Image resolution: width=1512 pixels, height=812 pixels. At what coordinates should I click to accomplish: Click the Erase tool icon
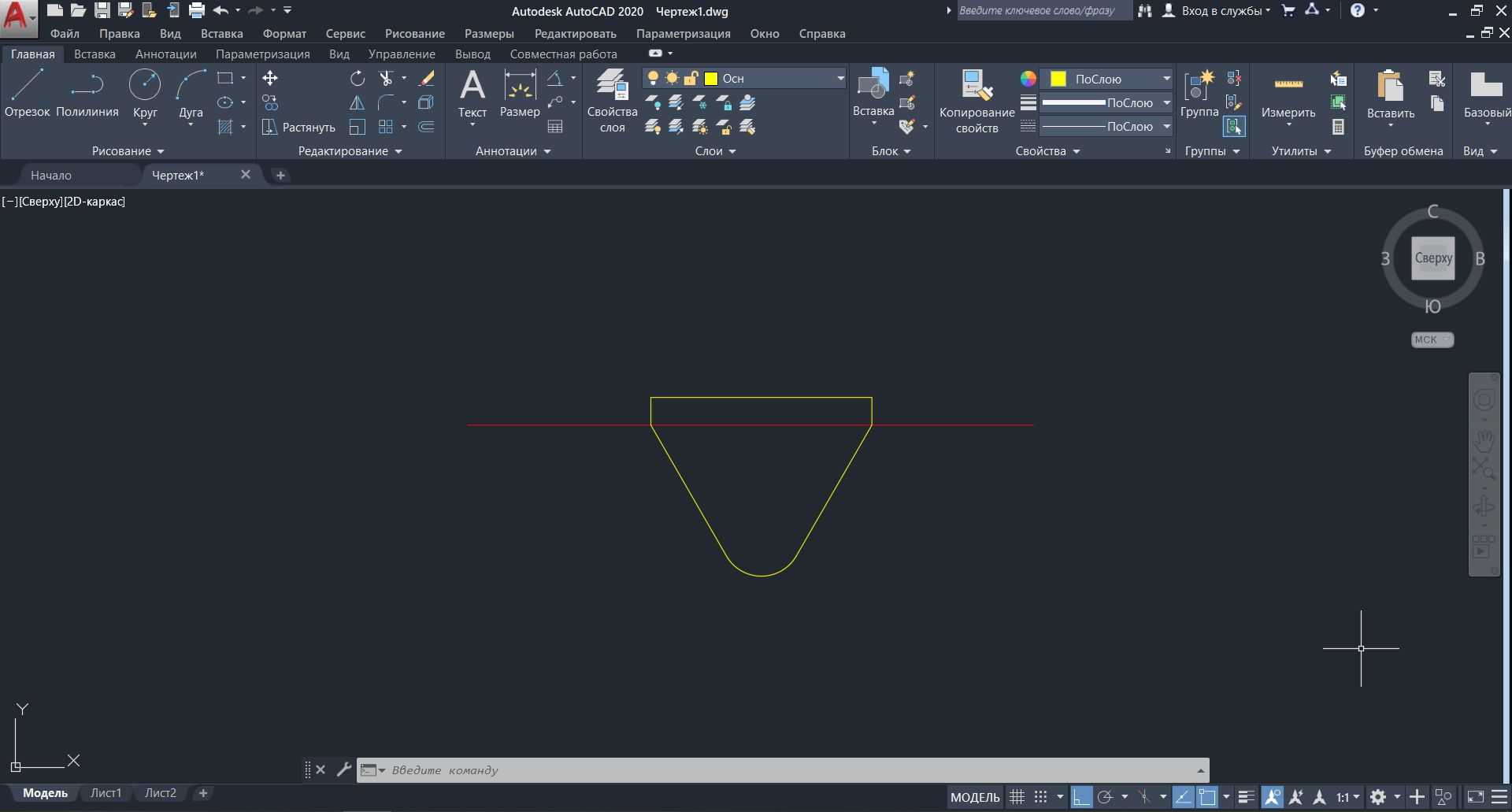coord(426,78)
